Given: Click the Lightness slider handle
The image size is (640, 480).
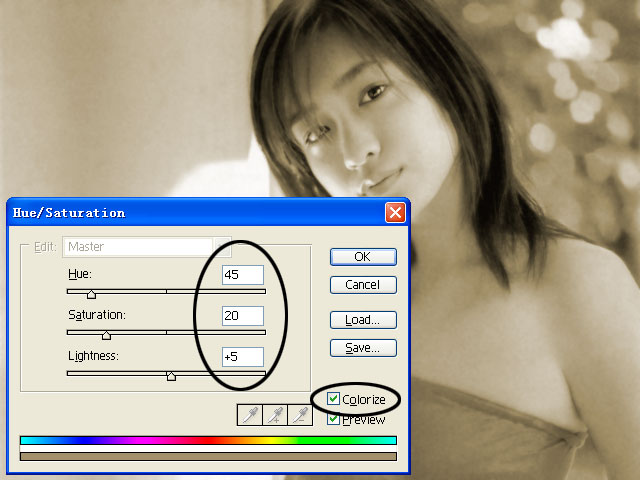Looking at the screenshot, I should 171,376.
